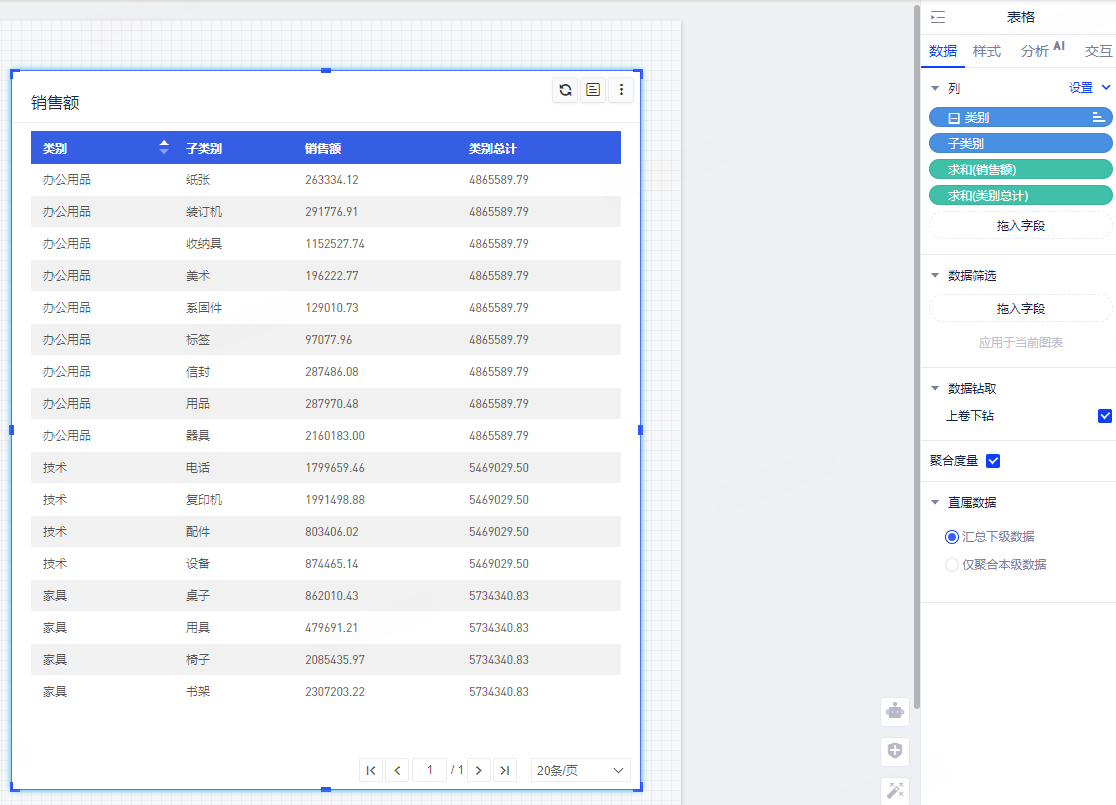Uncheck the 上卷下钻 checkbox
The height and width of the screenshot is (805, 1116).
tap(1105, 416)
